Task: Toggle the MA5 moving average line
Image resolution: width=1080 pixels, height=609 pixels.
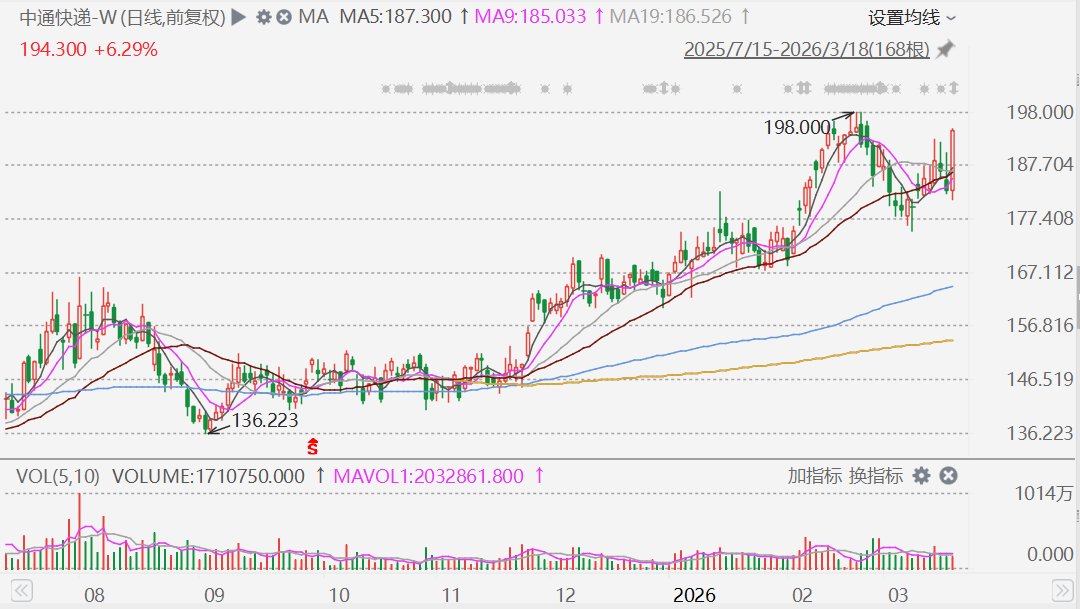Action: tap(397, 17)
